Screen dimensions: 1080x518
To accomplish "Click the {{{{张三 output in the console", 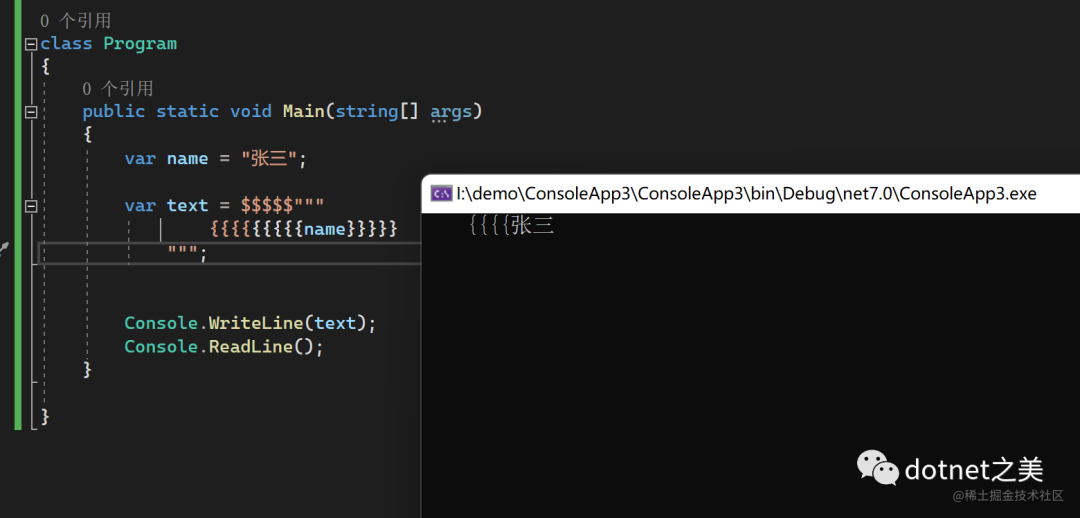I will pos(511,226).
